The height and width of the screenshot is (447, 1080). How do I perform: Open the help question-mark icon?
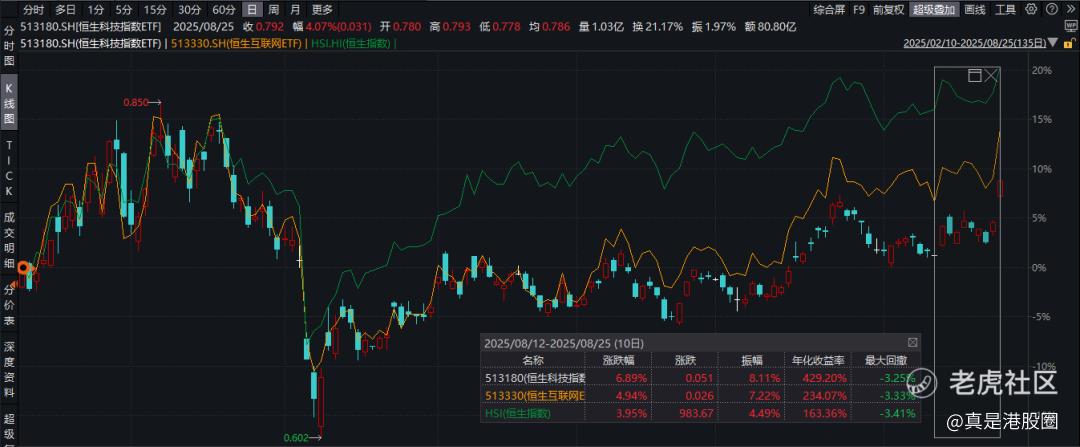point(1051,9)
